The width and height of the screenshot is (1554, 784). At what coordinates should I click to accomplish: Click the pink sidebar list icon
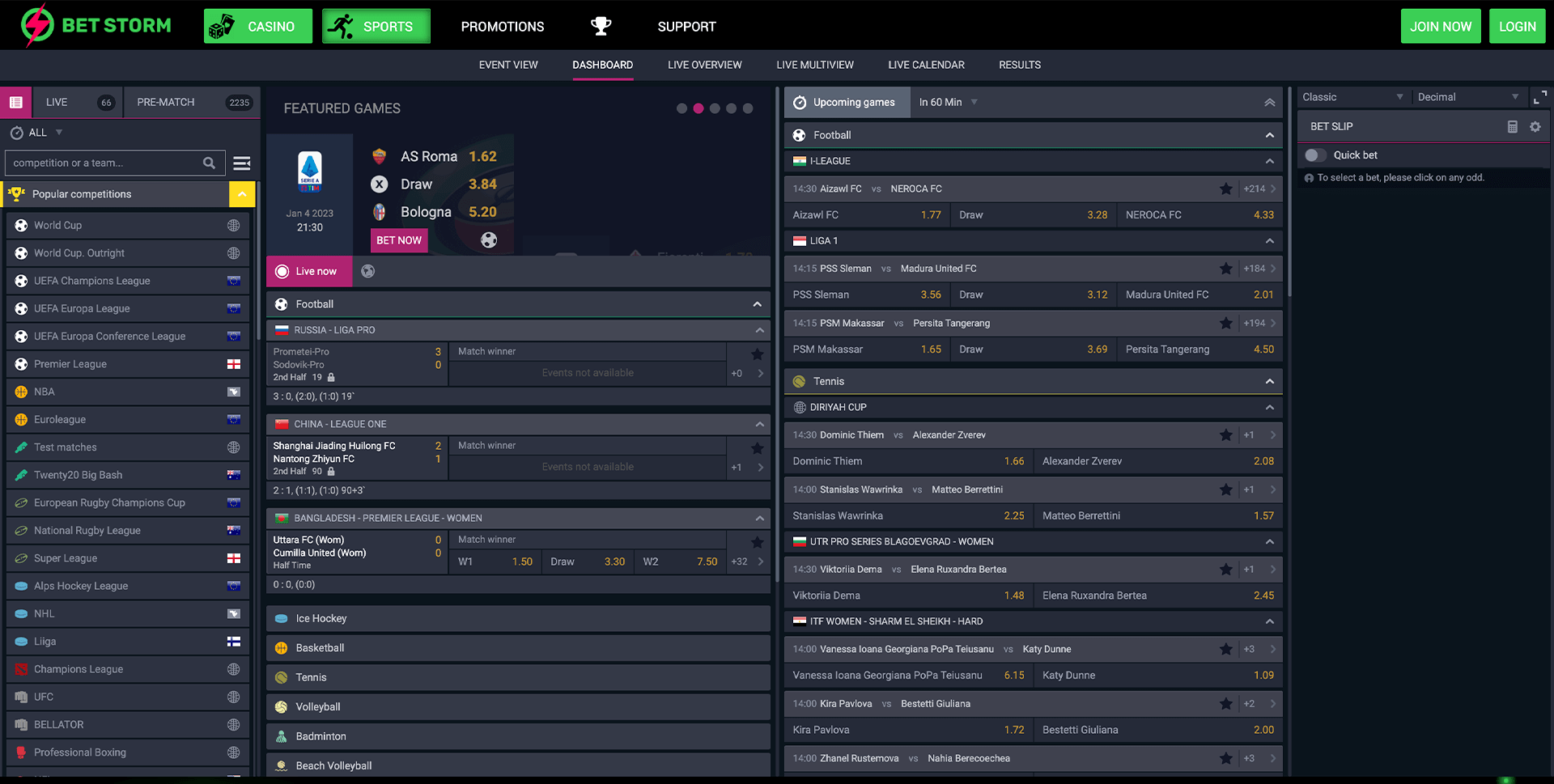point(15,103)
